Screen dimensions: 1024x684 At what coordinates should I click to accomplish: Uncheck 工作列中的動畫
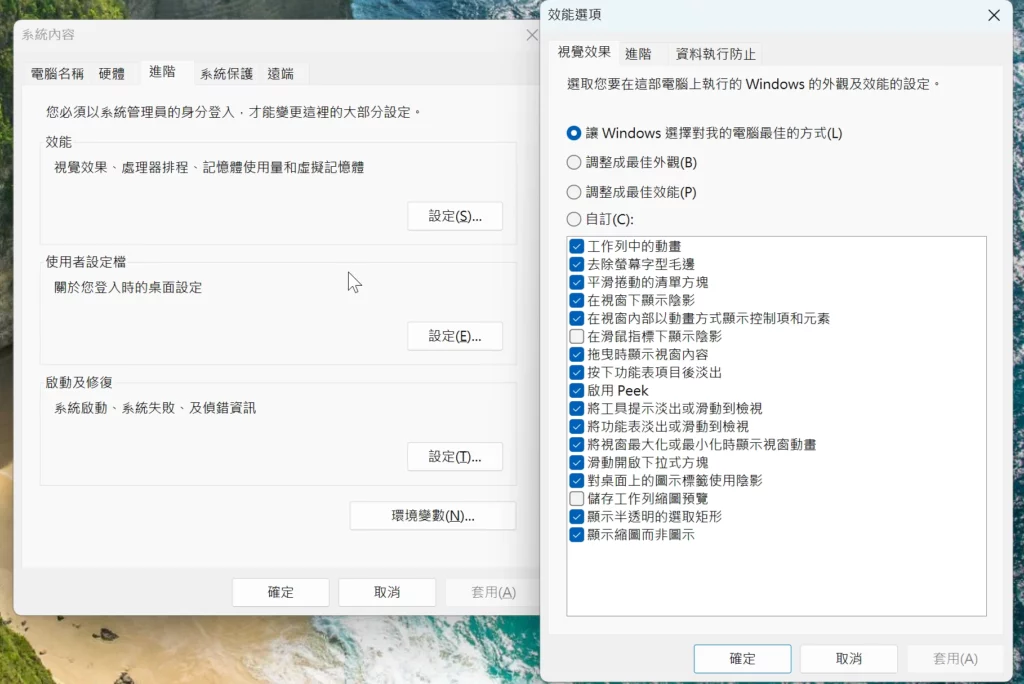coord(577,246)
